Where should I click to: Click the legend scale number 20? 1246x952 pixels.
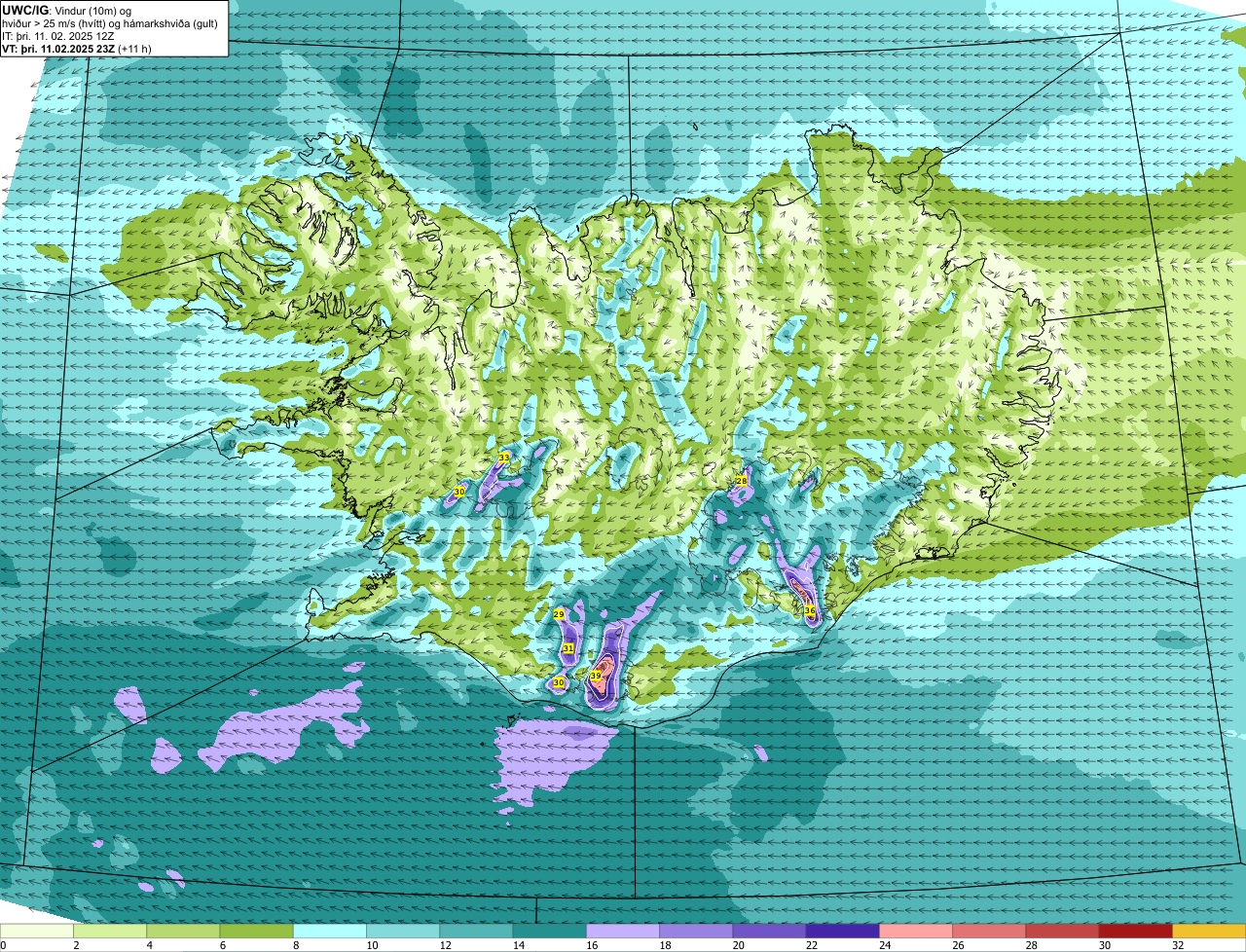[x=737, y=945]
